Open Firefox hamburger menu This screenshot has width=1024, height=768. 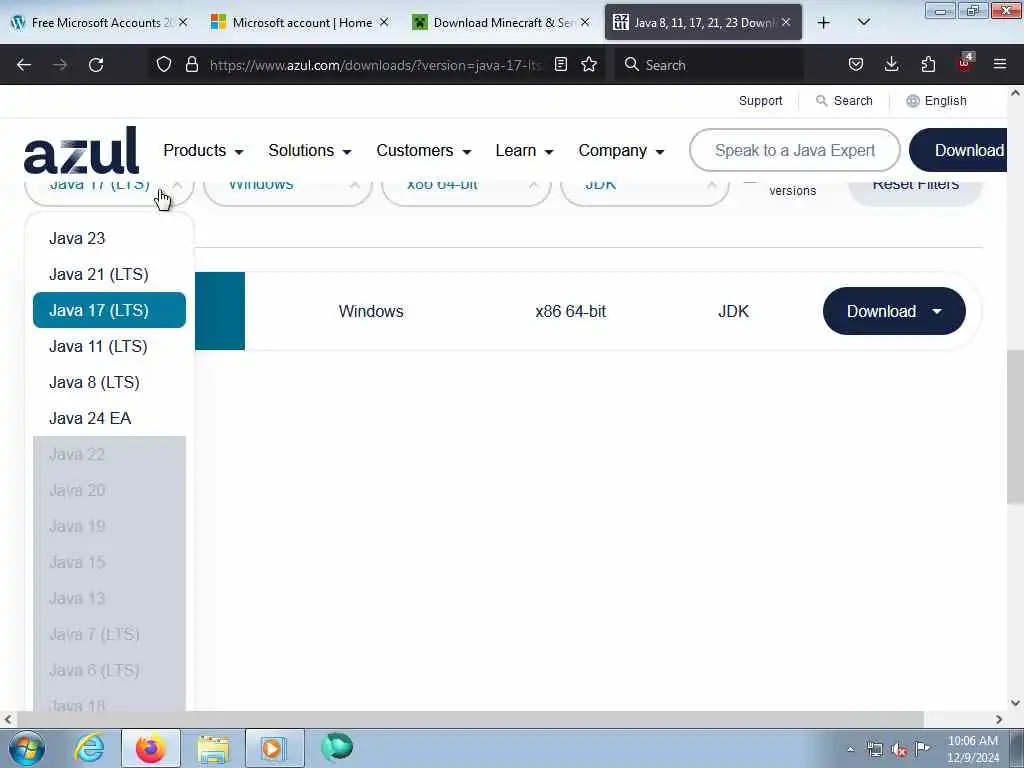point(1000,64)
